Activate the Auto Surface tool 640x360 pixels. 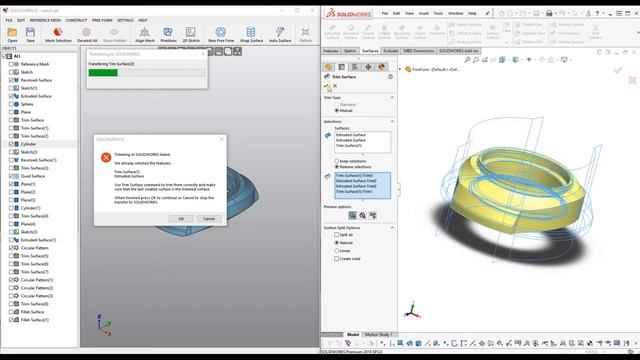[x=280, y=34]
